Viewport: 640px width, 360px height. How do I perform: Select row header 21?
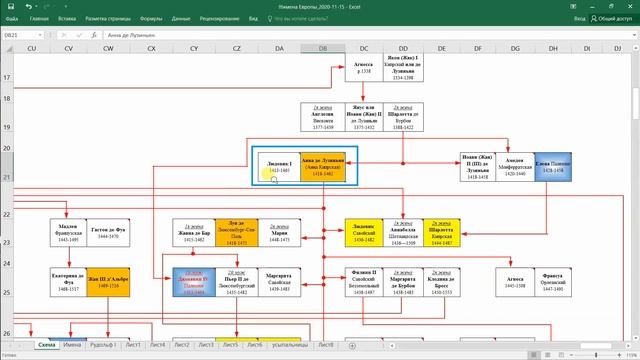[7, 167]
